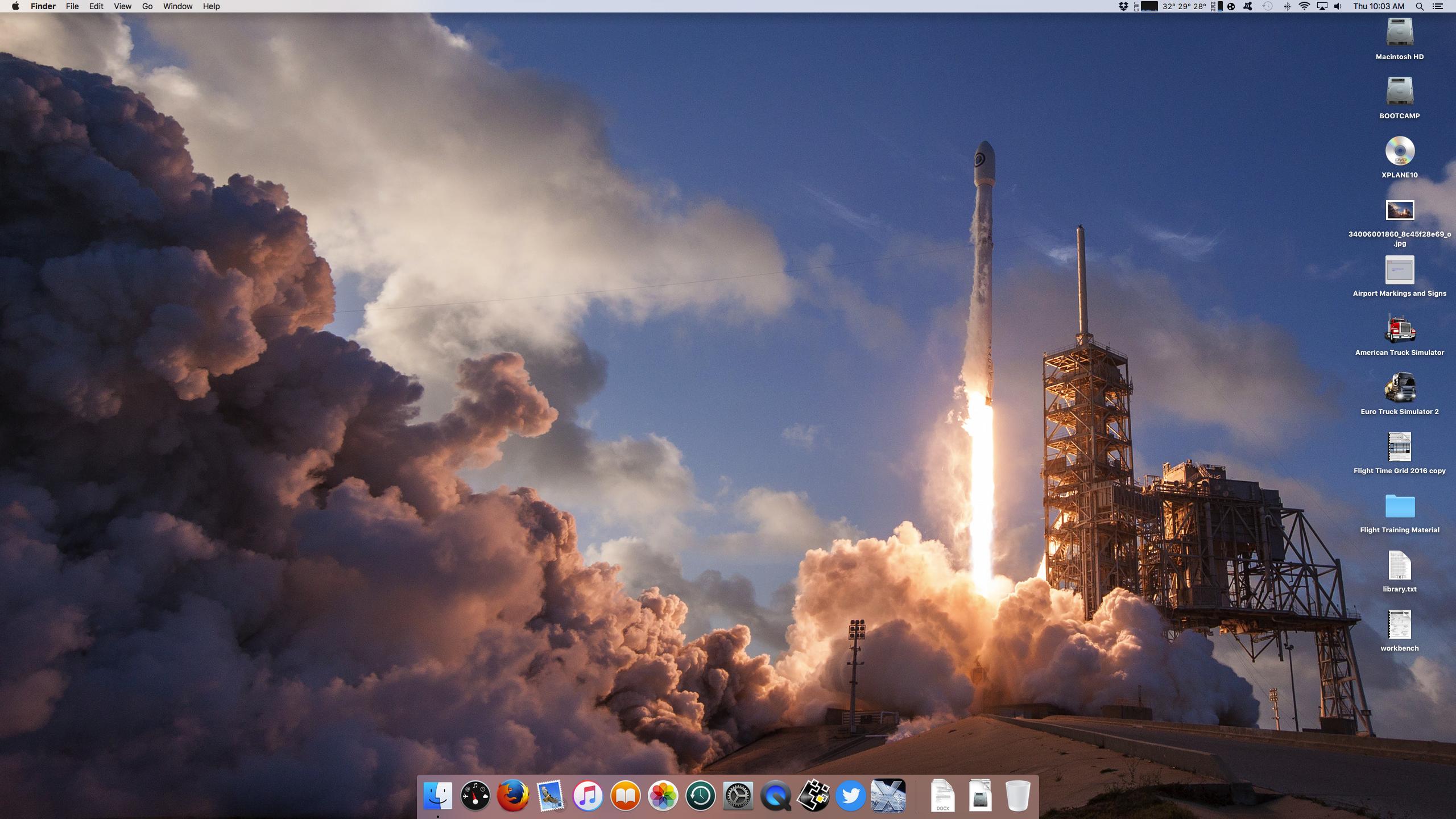Open the Go menu
This screenshot has height=819, width=1456.
pos(147,6)
